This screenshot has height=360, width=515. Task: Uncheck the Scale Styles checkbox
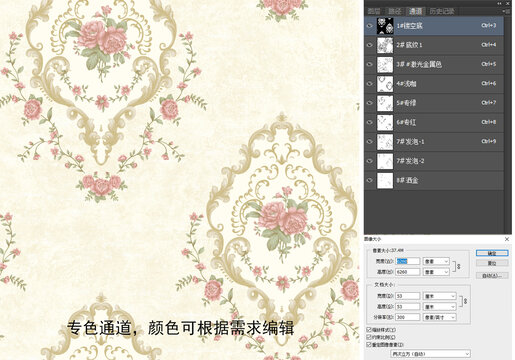[x=369, y=330]
